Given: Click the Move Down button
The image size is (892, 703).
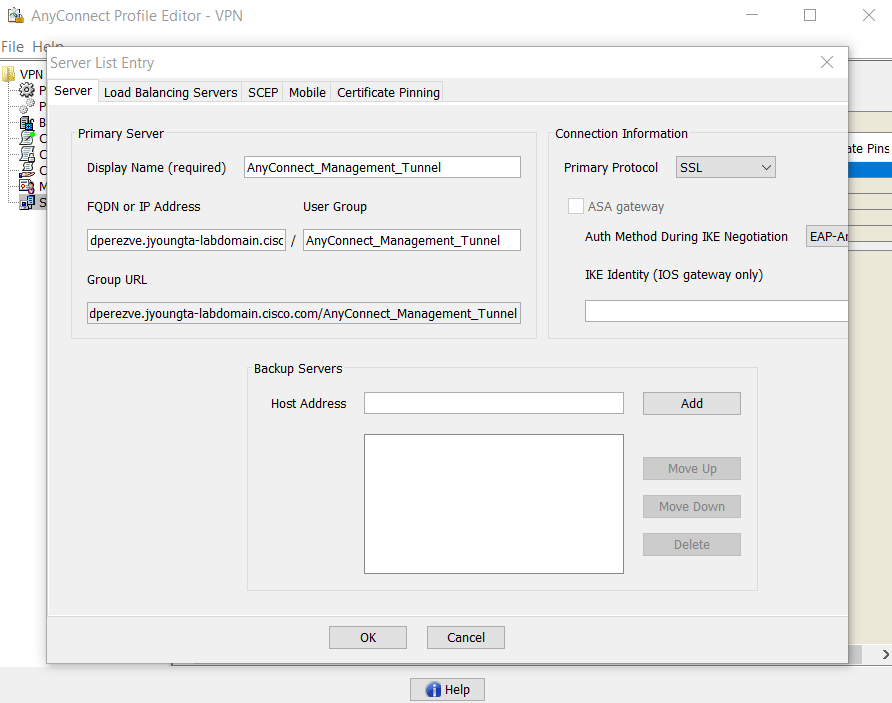Looking at the screenshot, I should [692, 506].
